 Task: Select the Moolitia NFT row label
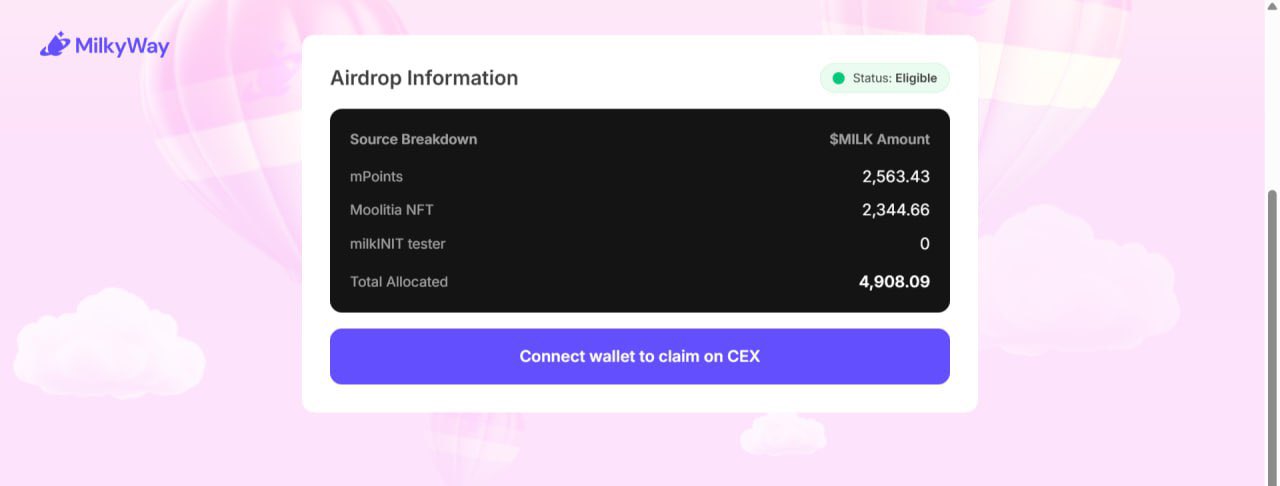(x=392, y=210)
